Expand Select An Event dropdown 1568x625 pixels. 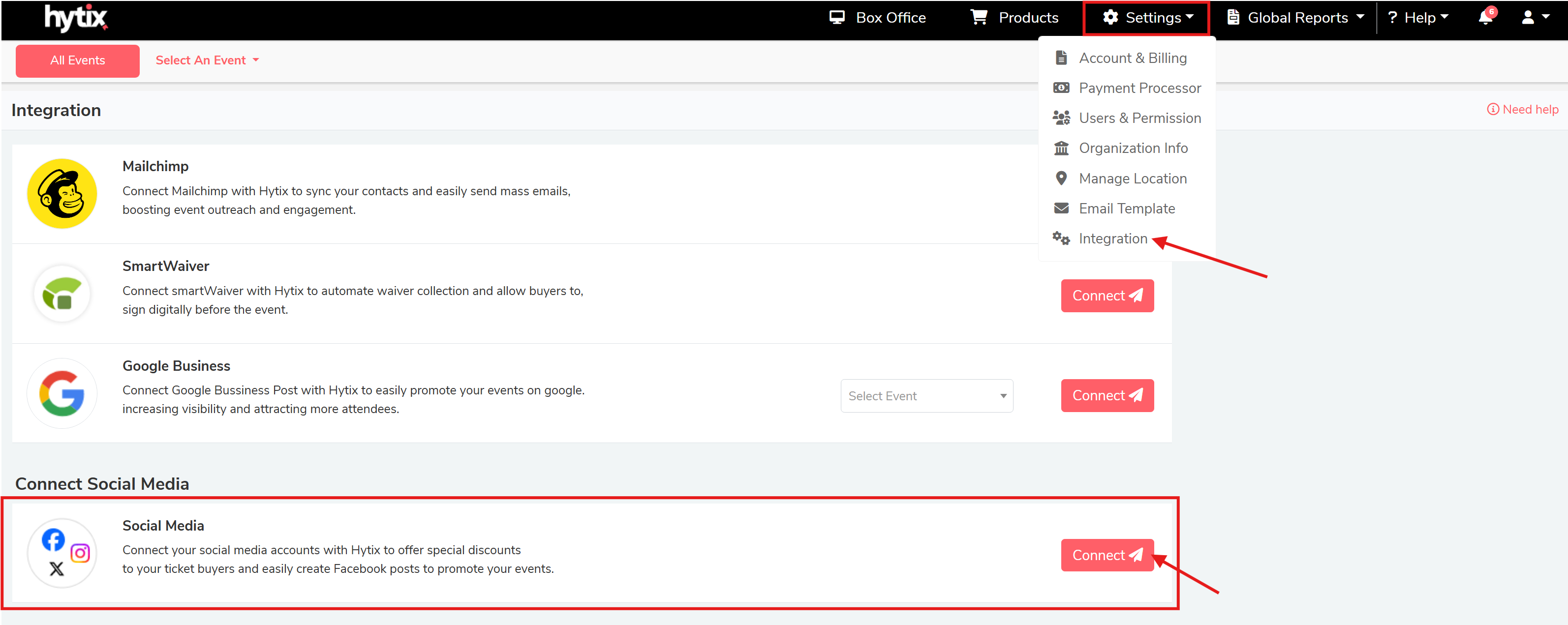tap(207, 60)
